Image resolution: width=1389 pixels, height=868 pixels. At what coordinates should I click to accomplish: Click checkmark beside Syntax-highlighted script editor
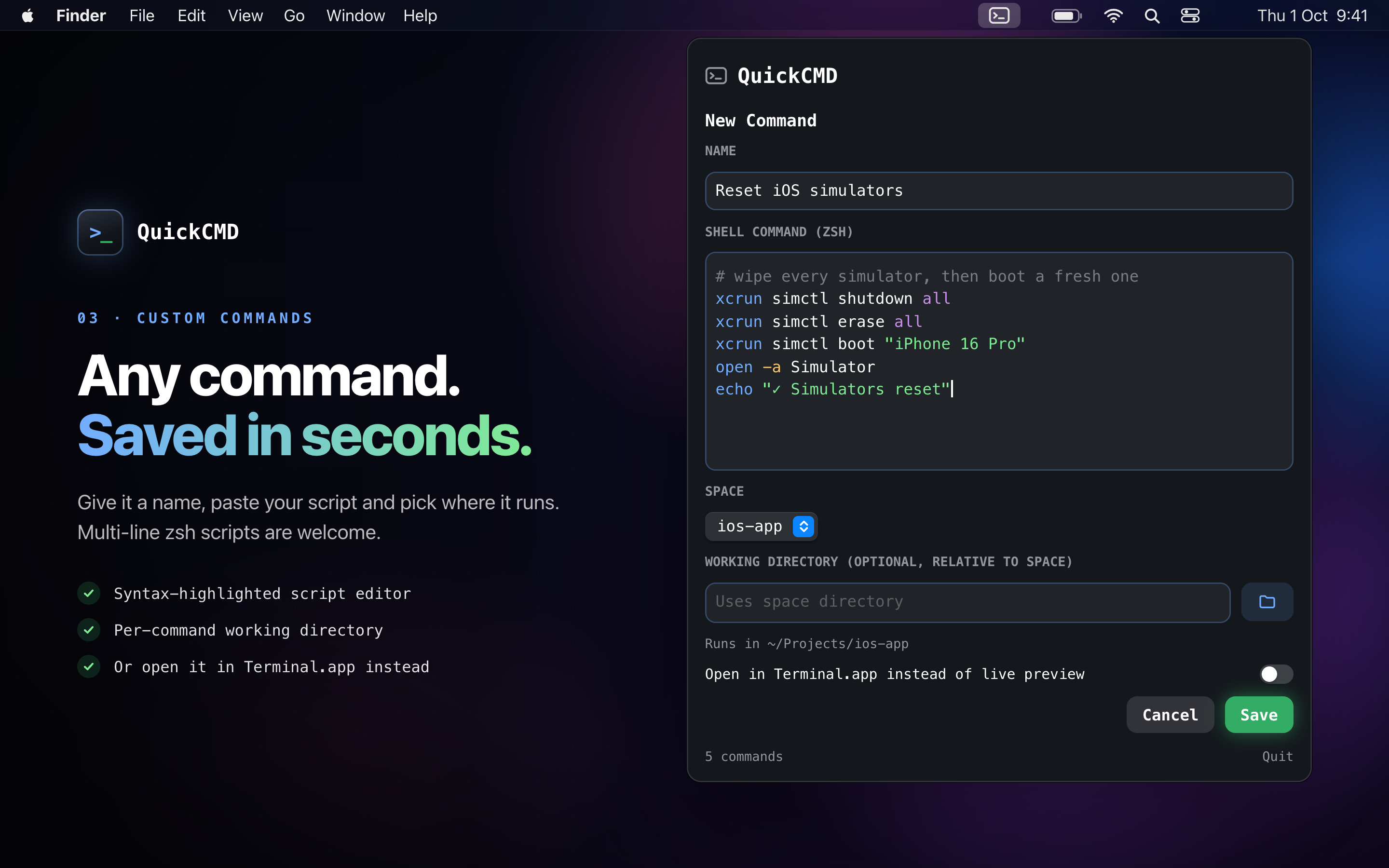coord(89,593)
